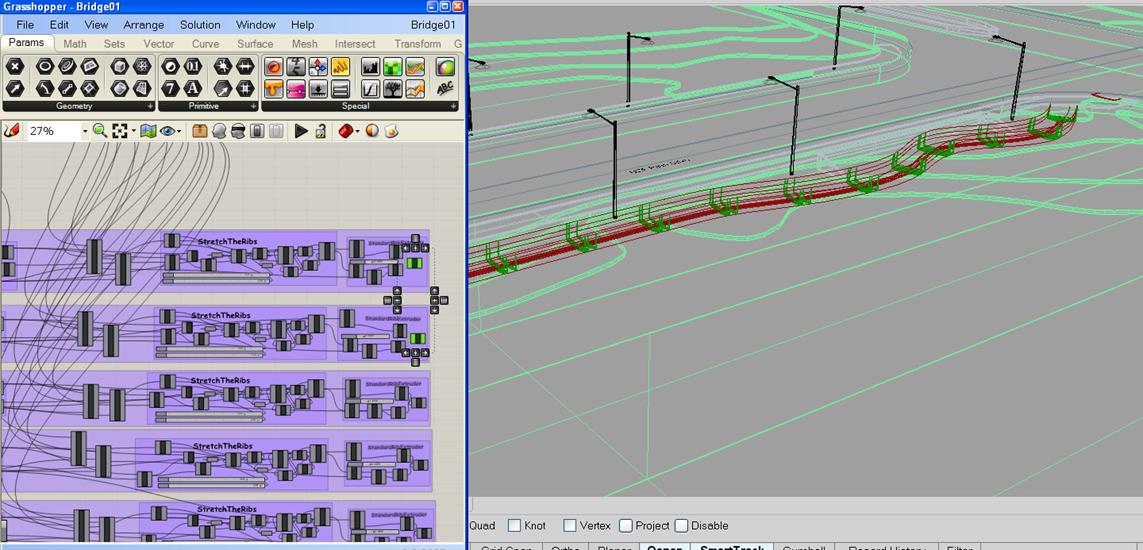Click the sketch pencil icon in canvas toolbar
The height and width of the screenshot is (550, 1143).
tap(12, 131)
